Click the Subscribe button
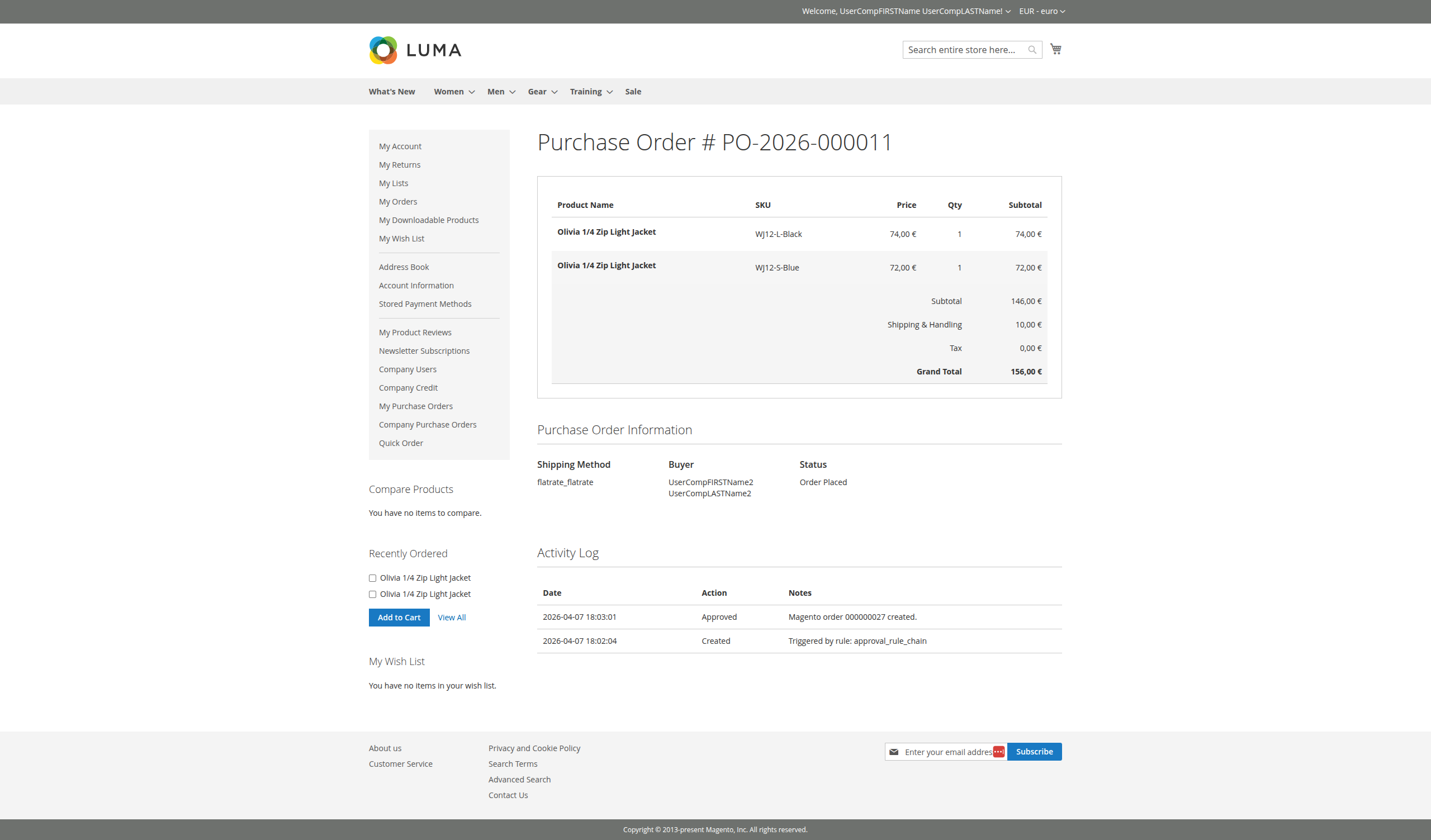Viewport: 1431px width, 840px height. tap(1034, 752)
